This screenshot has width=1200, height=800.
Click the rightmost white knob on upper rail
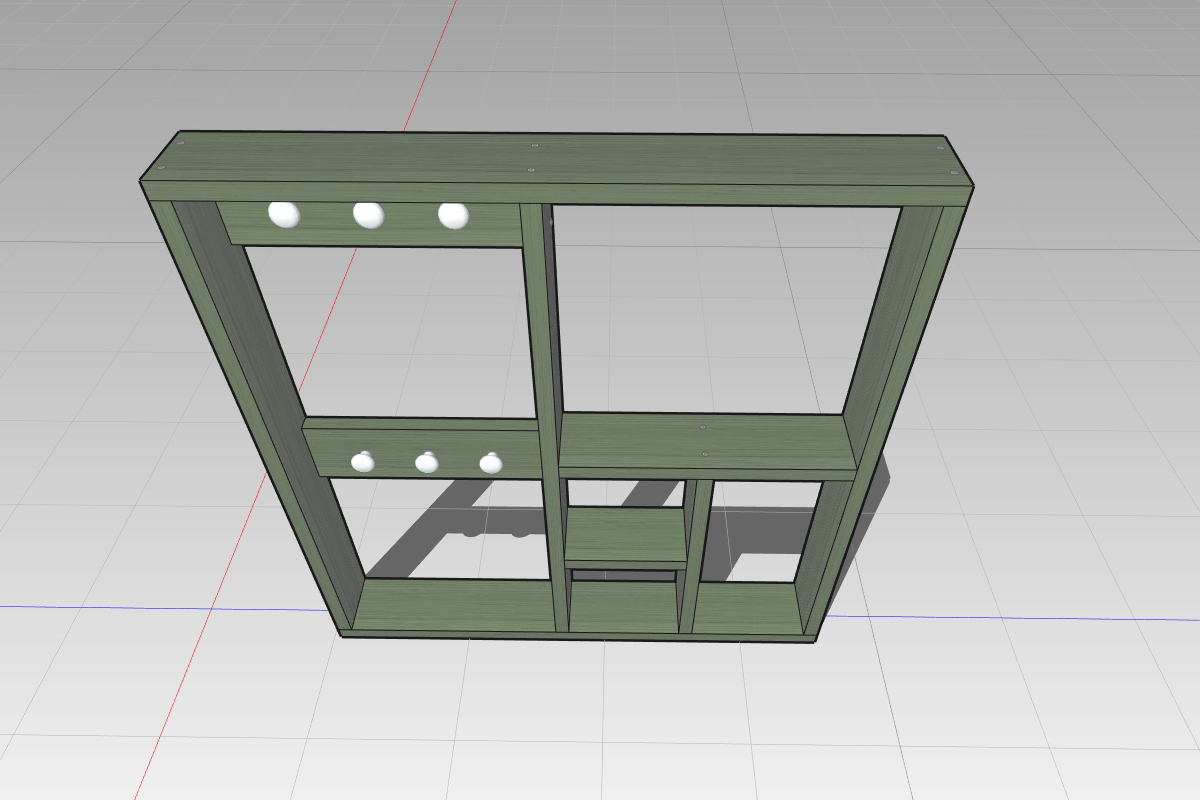point(453,214)
